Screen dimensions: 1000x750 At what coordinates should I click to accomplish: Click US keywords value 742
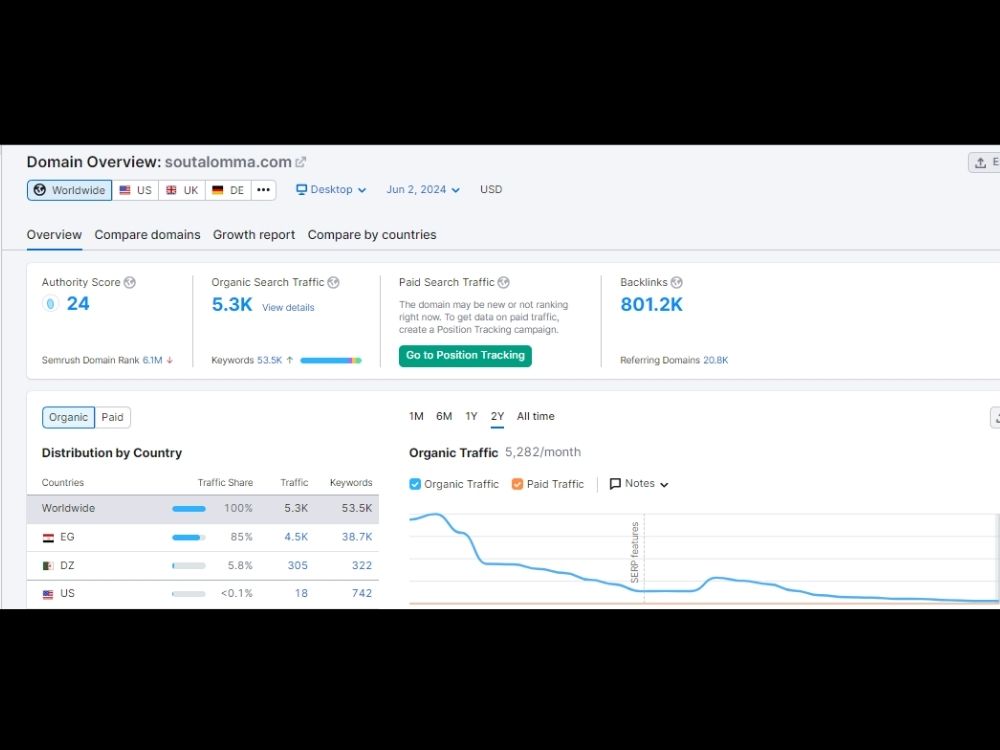[362, 594]
